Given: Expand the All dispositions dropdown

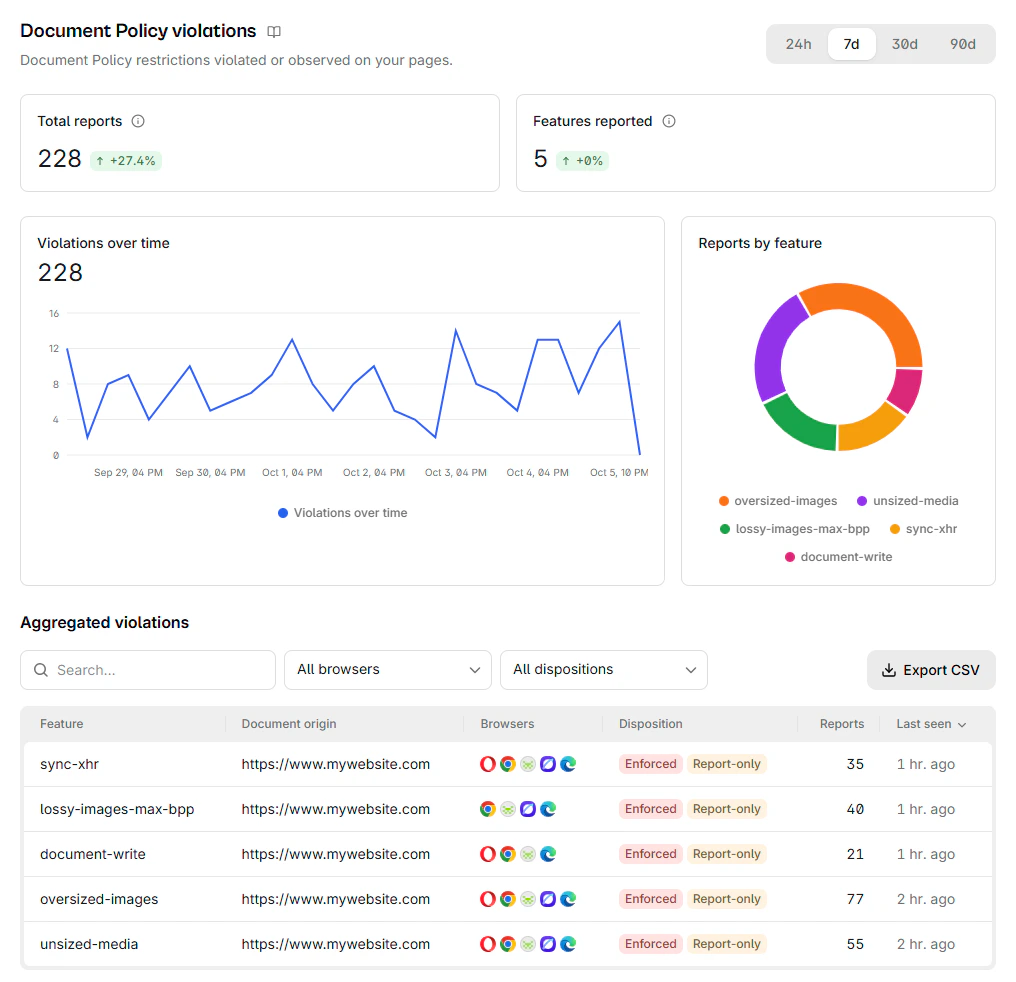Looking at the screenshot, I should [603, 670].
